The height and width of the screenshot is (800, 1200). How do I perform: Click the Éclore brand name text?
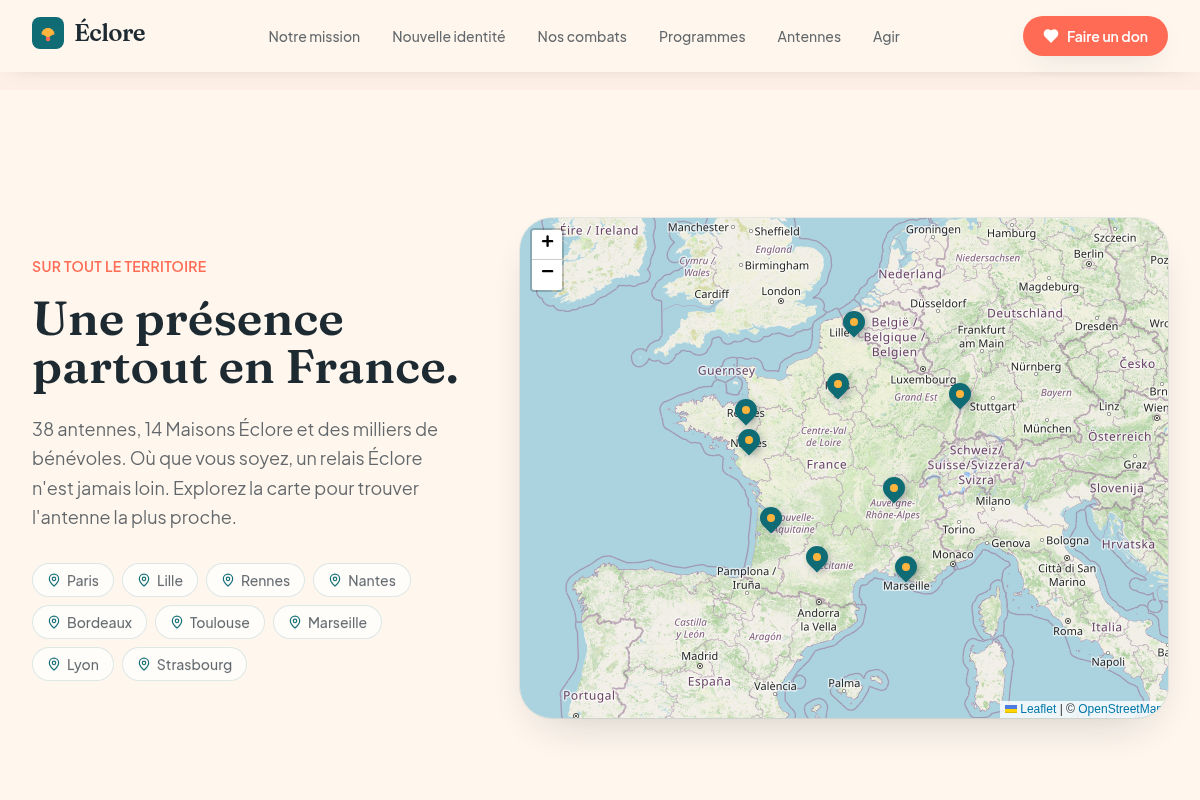coord(110,33)
